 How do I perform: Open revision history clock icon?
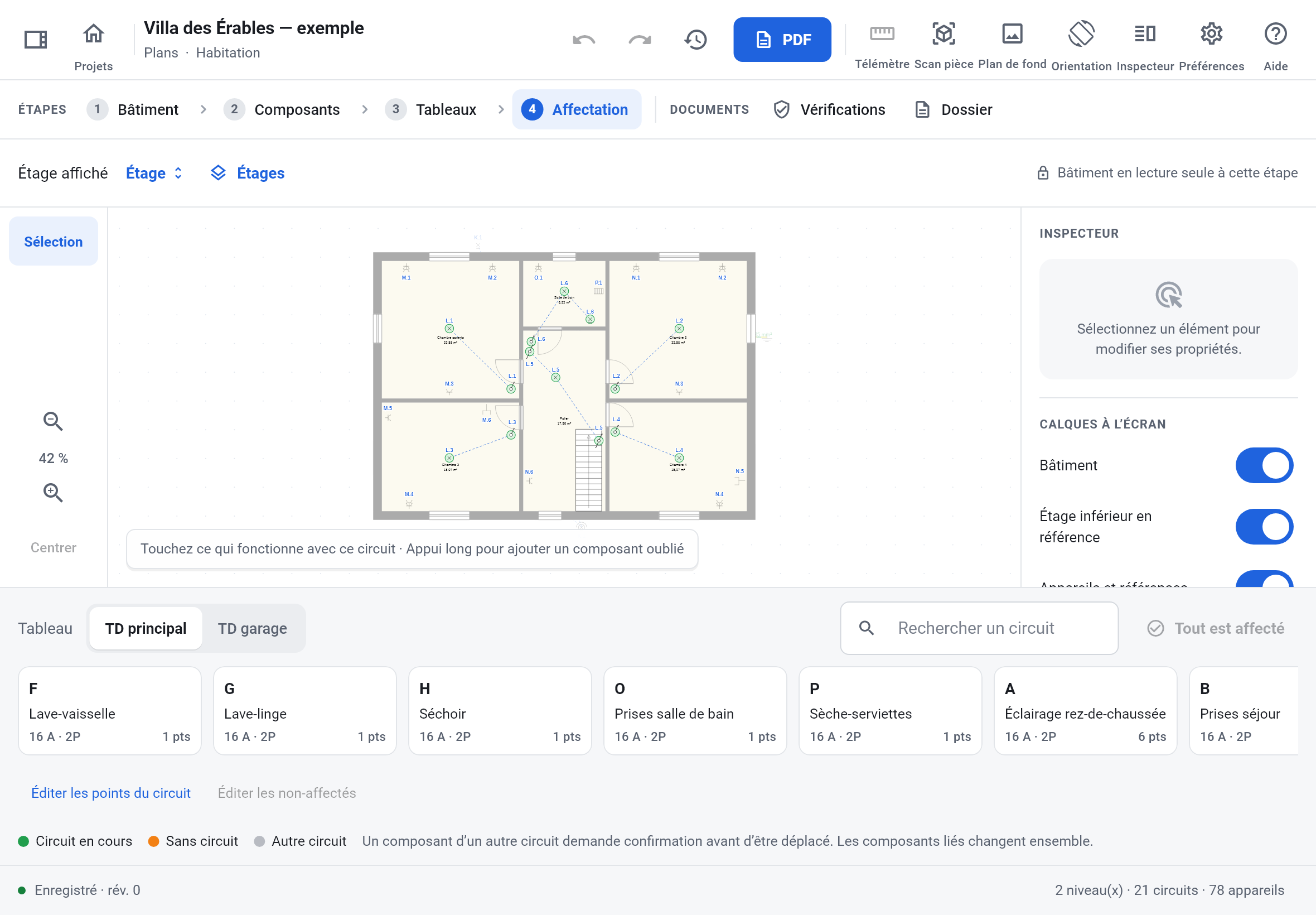coord(695,40)
